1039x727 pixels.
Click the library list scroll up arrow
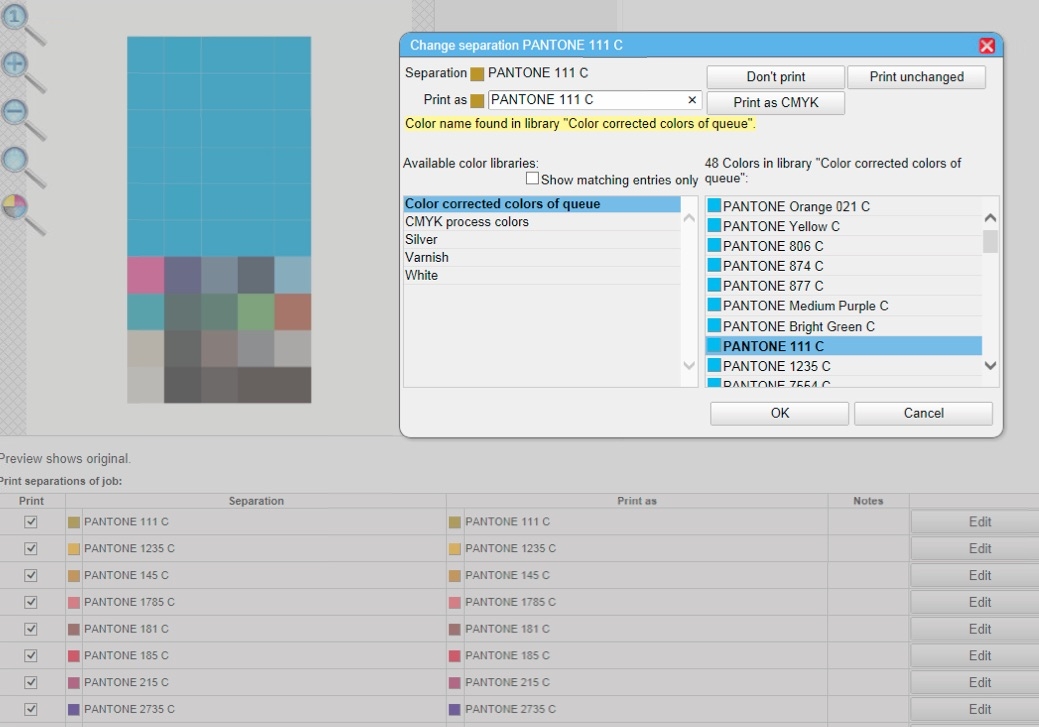click(x=689, y=218)
